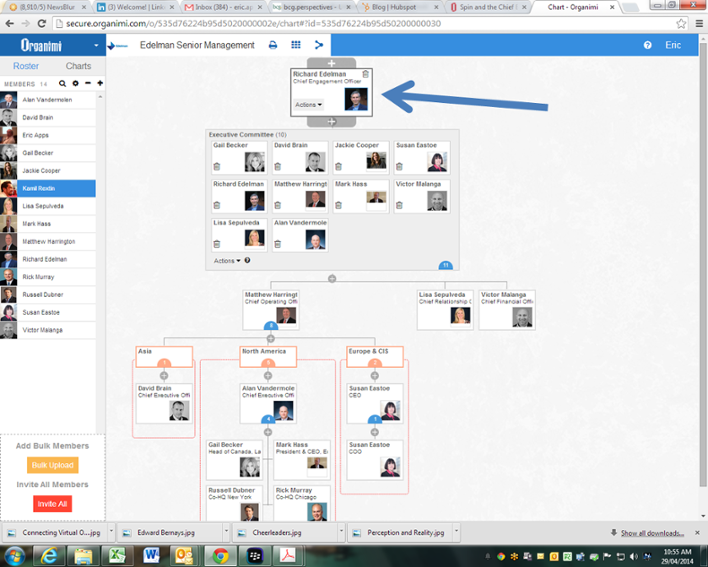Click the print icon in chart header
This screenshot has height=567, width=708.
pyautogui.click(x=273, y=45)
